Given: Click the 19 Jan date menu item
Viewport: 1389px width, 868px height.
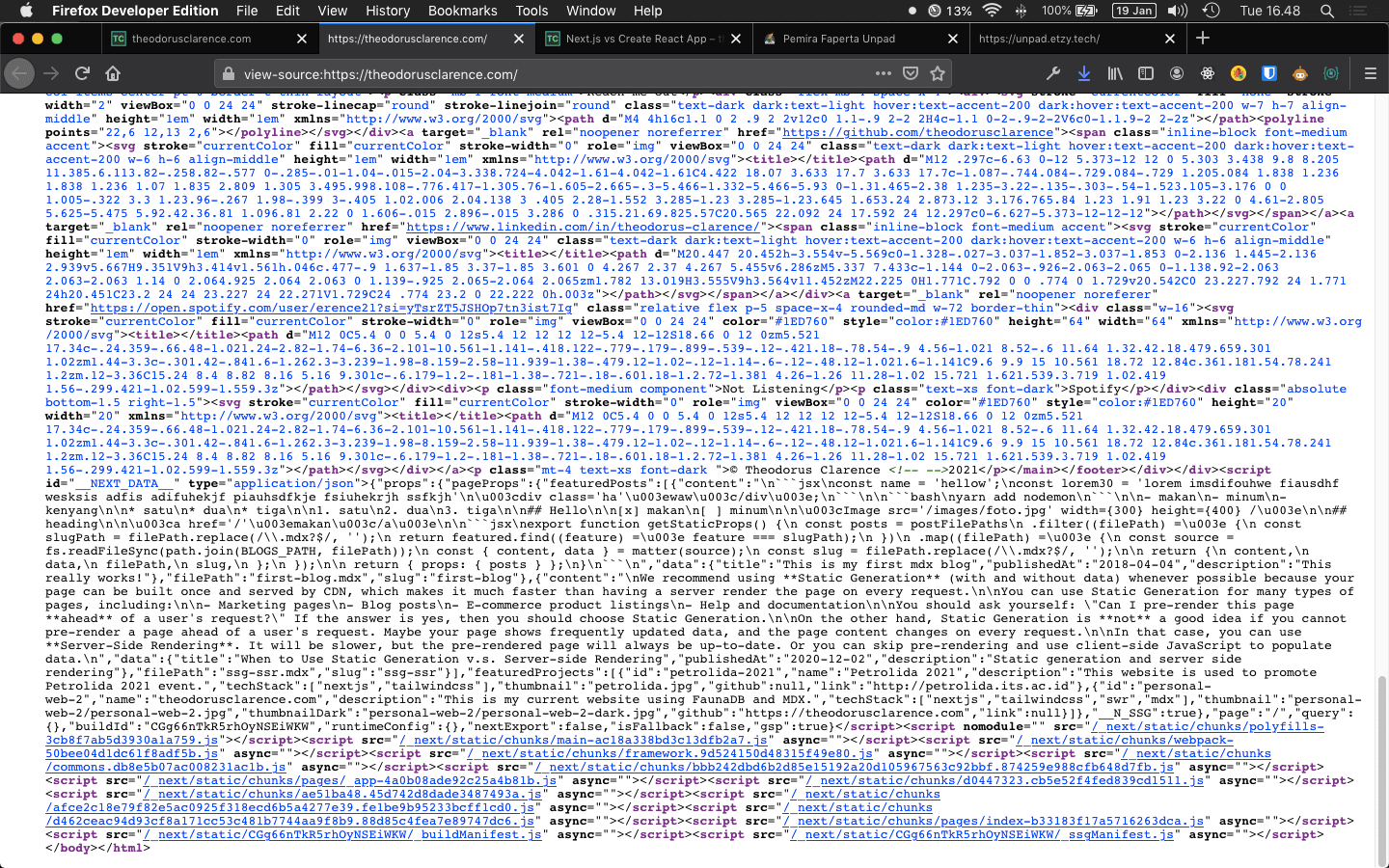Looking at the screenshot, I should coord(1133,11).
